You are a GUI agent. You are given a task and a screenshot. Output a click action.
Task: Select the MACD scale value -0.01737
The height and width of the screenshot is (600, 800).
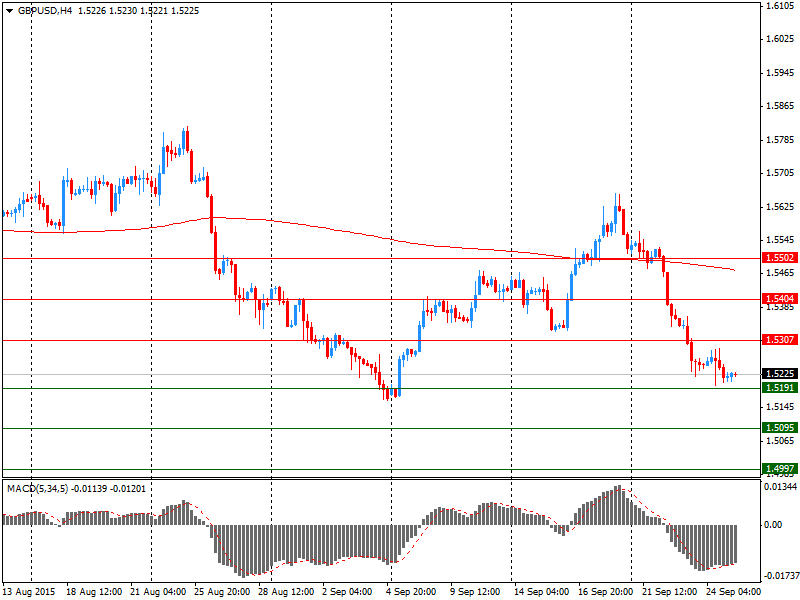point(781,576)
